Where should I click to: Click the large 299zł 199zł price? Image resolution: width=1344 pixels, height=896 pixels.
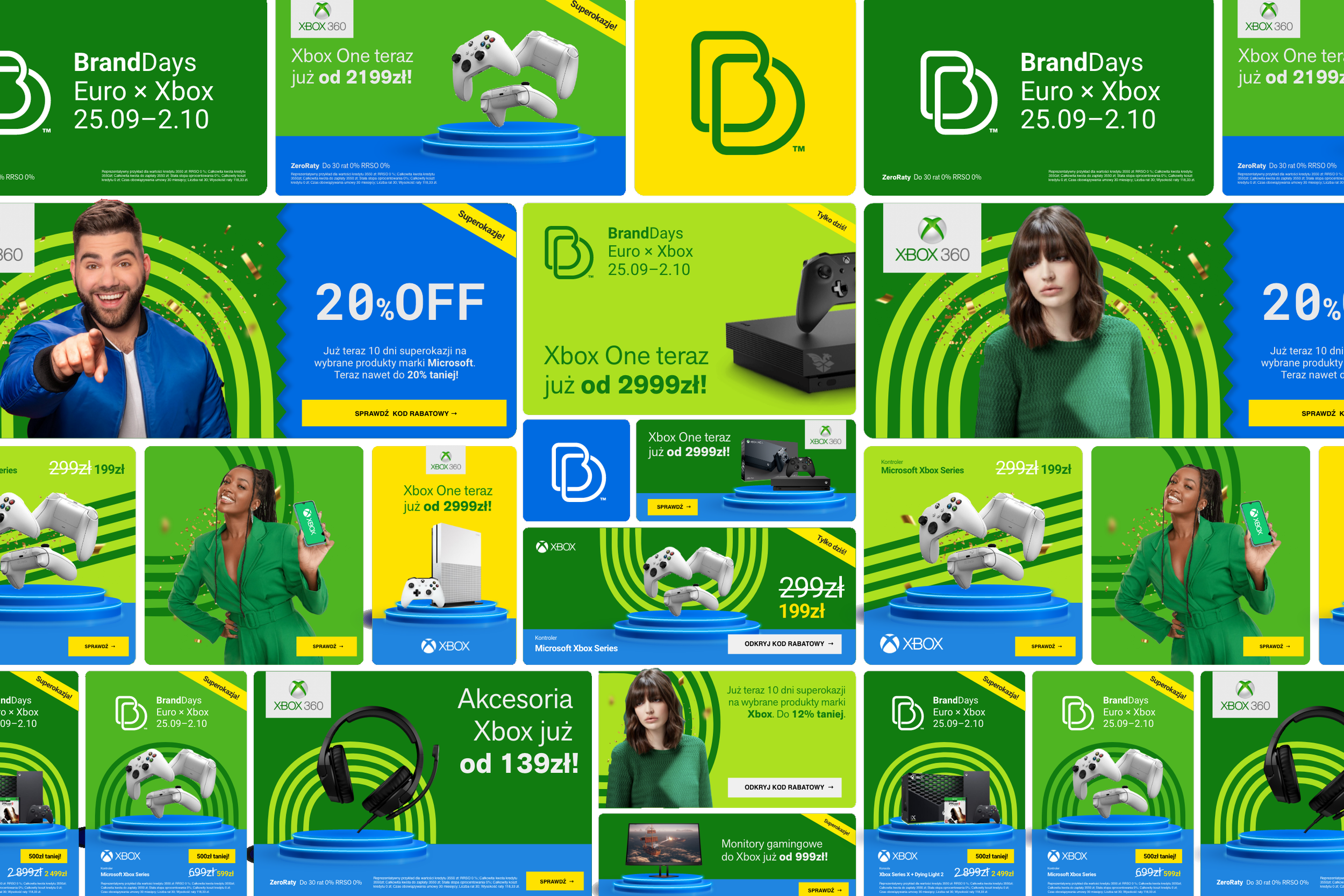pos(811,598)
